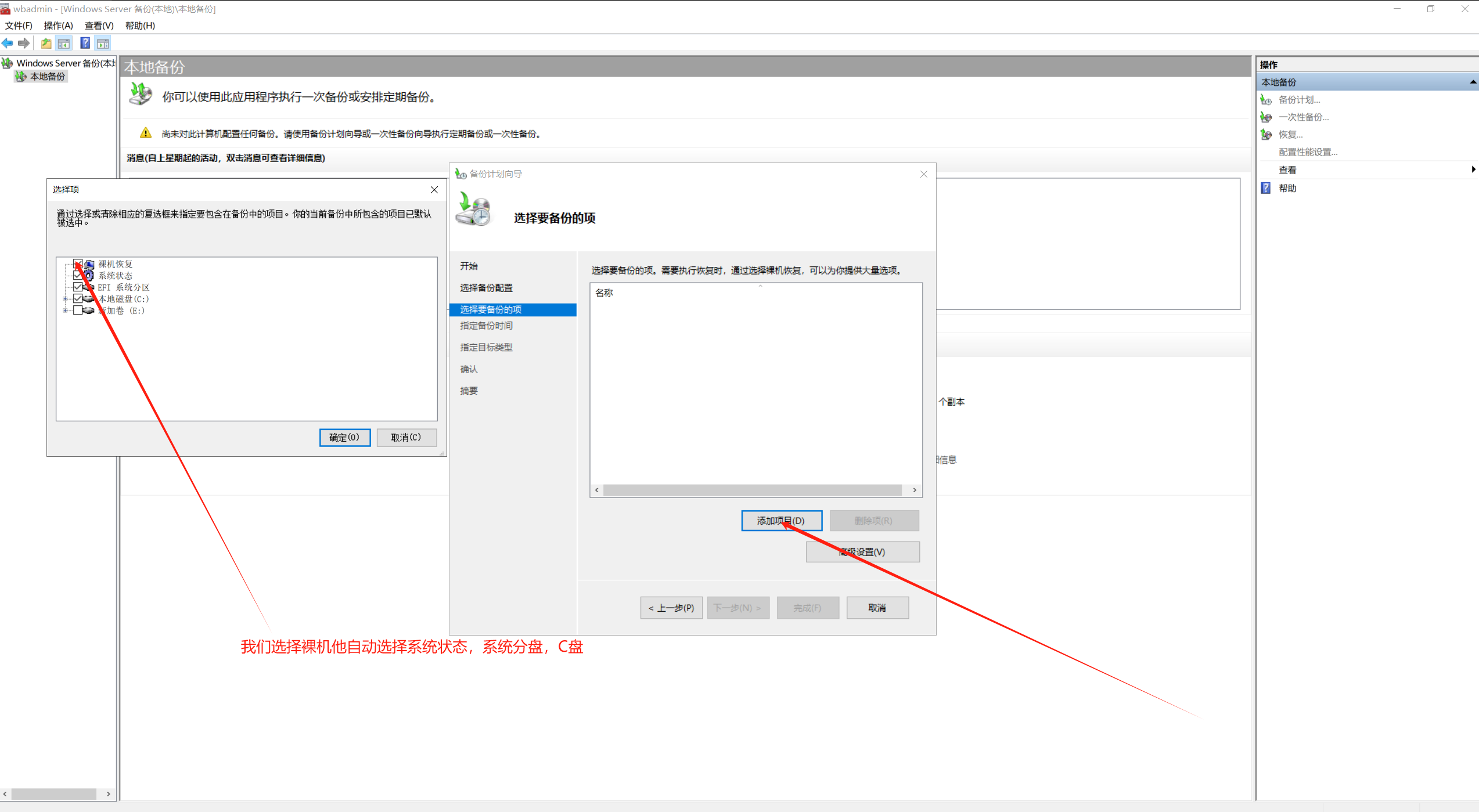
Task: Click the 添加项目(D) button
Action: [x=781, y=521]
